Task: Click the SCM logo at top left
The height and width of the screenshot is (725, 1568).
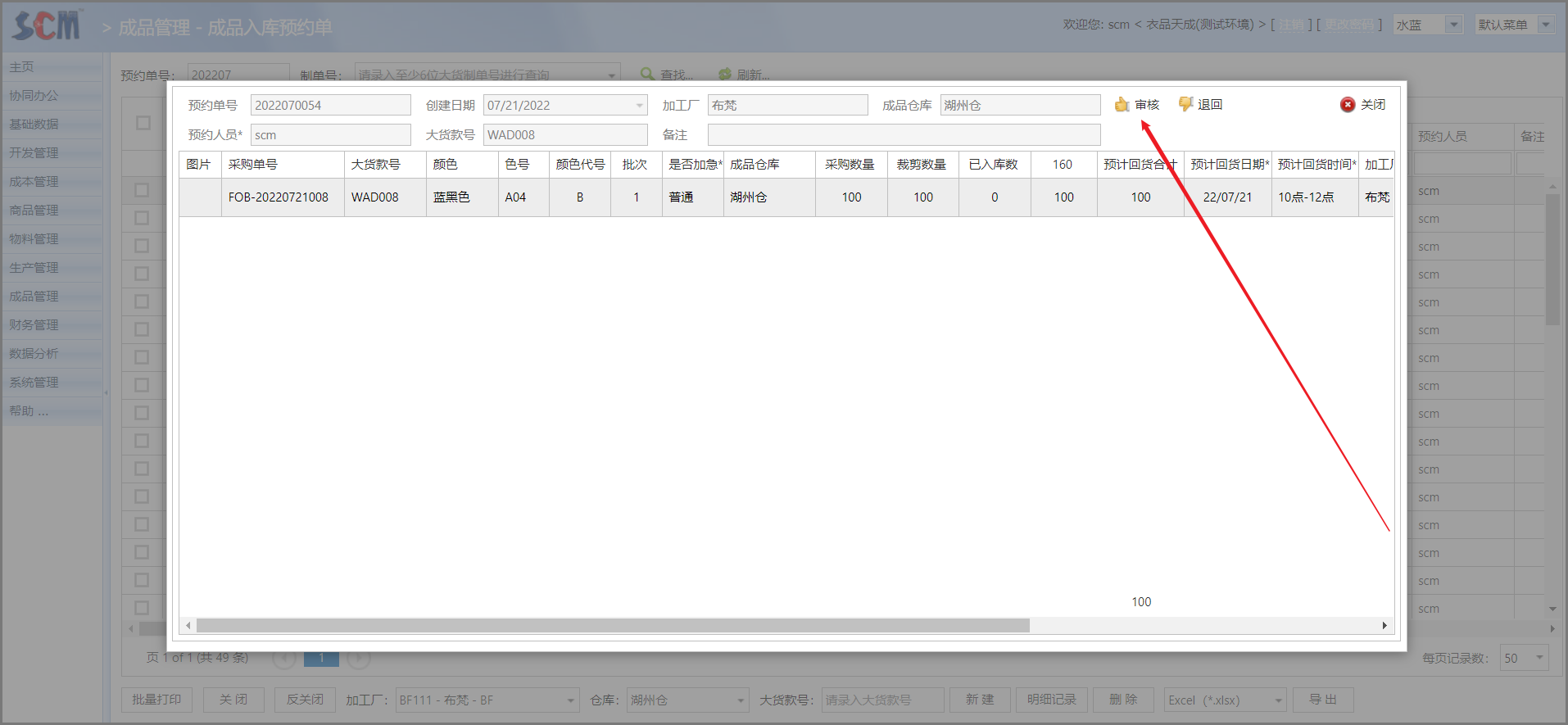Action: coord(48,26)
